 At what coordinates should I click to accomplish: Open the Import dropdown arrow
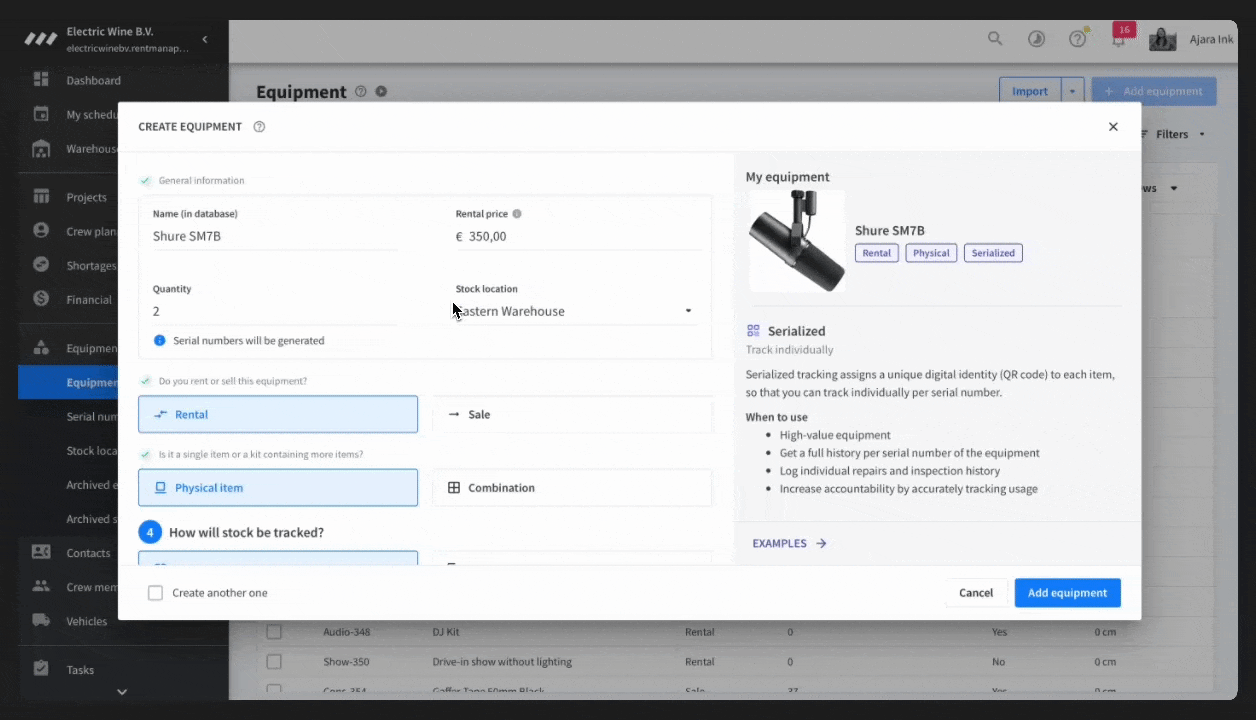(1072, 91)
